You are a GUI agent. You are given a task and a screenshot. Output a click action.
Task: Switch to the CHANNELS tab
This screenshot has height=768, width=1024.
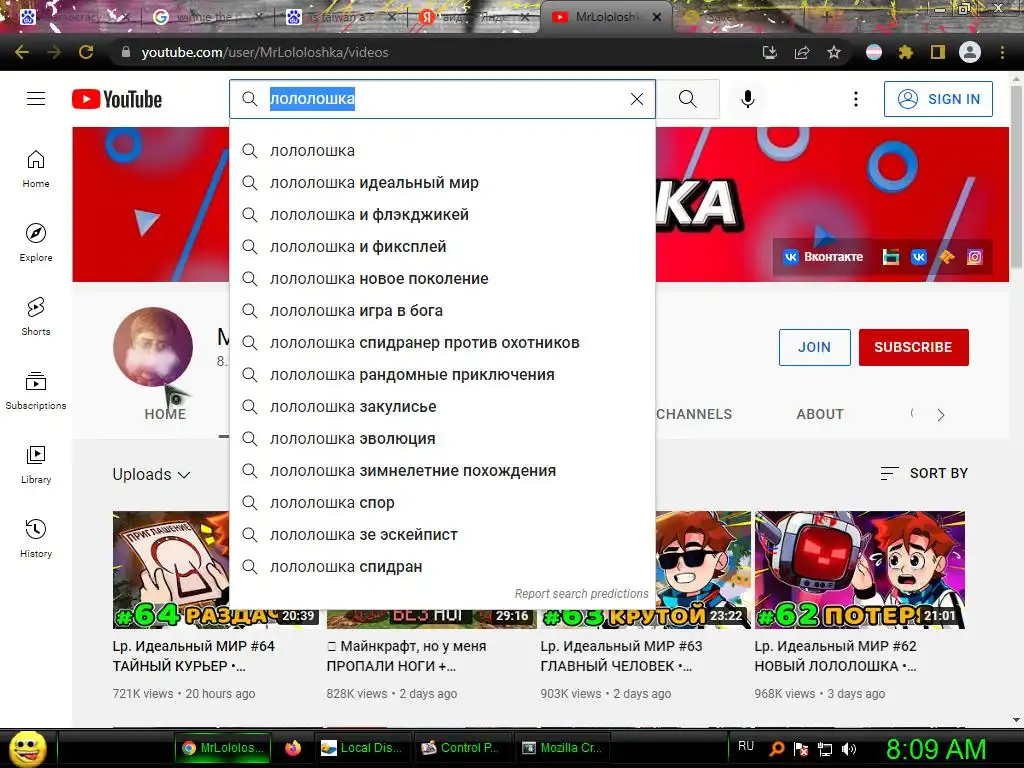point(694,414)
